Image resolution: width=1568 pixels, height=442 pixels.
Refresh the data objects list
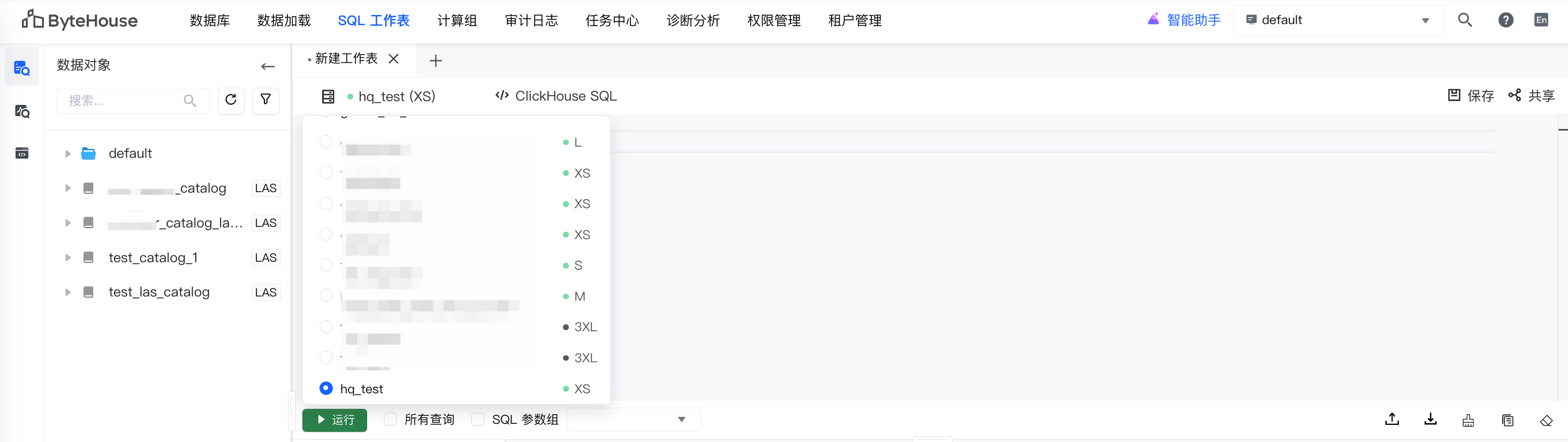[x=231, y=101]
